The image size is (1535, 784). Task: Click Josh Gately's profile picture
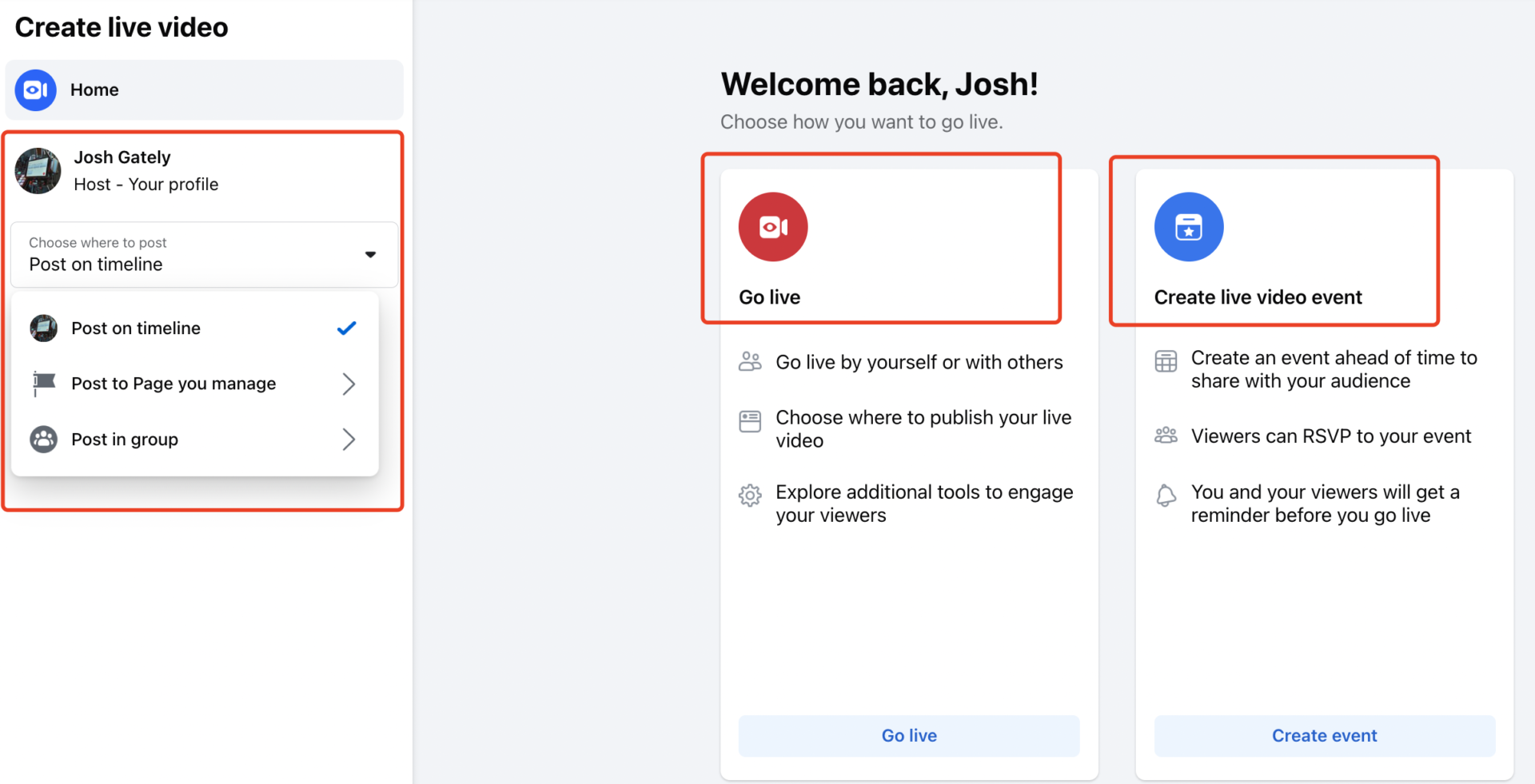[x=38, y=170]
